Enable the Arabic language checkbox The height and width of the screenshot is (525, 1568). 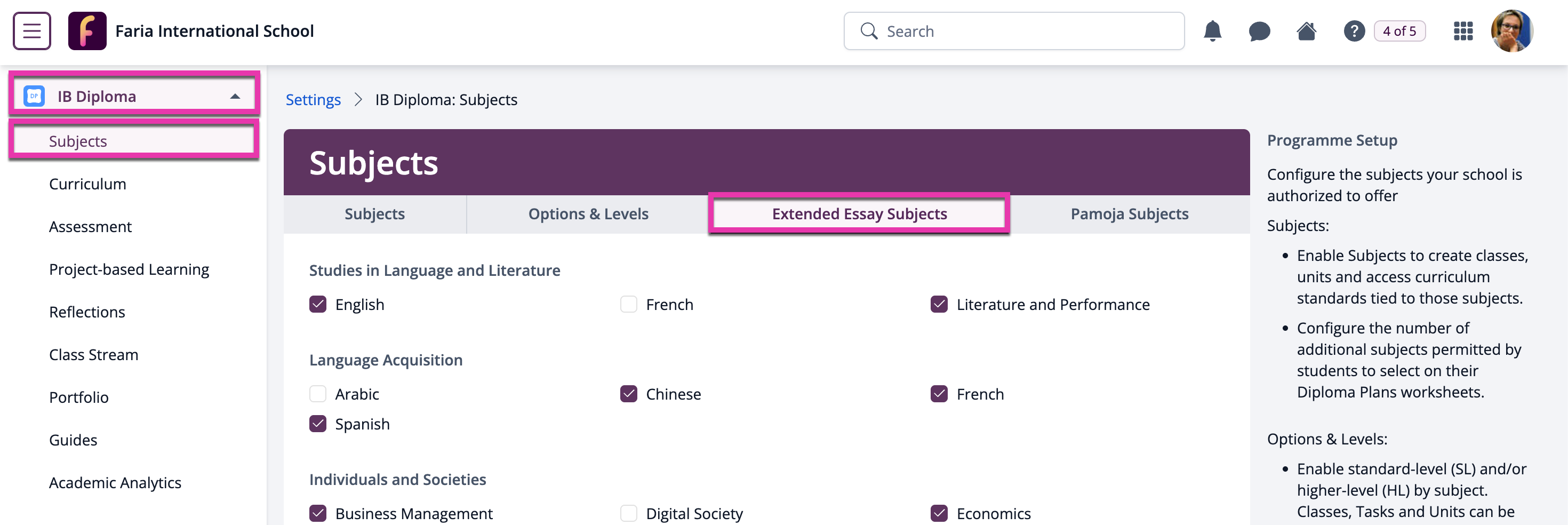pos(318,393)
